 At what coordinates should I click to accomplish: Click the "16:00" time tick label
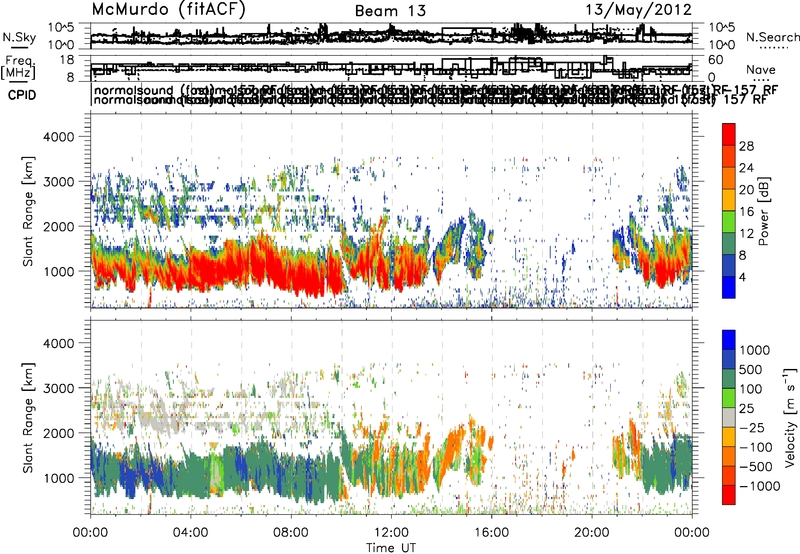(491, 533)
